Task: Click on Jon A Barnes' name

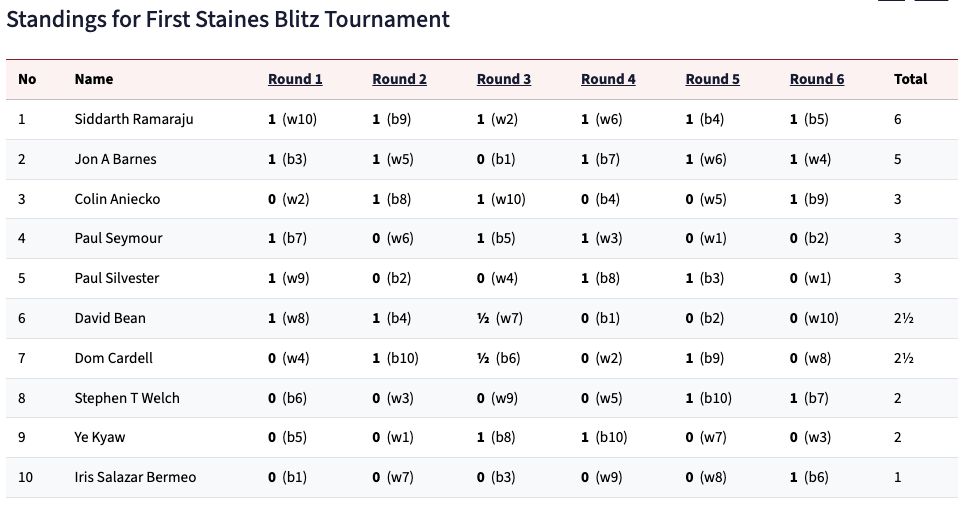Action: pyautogui.click(x=115, y=159)
